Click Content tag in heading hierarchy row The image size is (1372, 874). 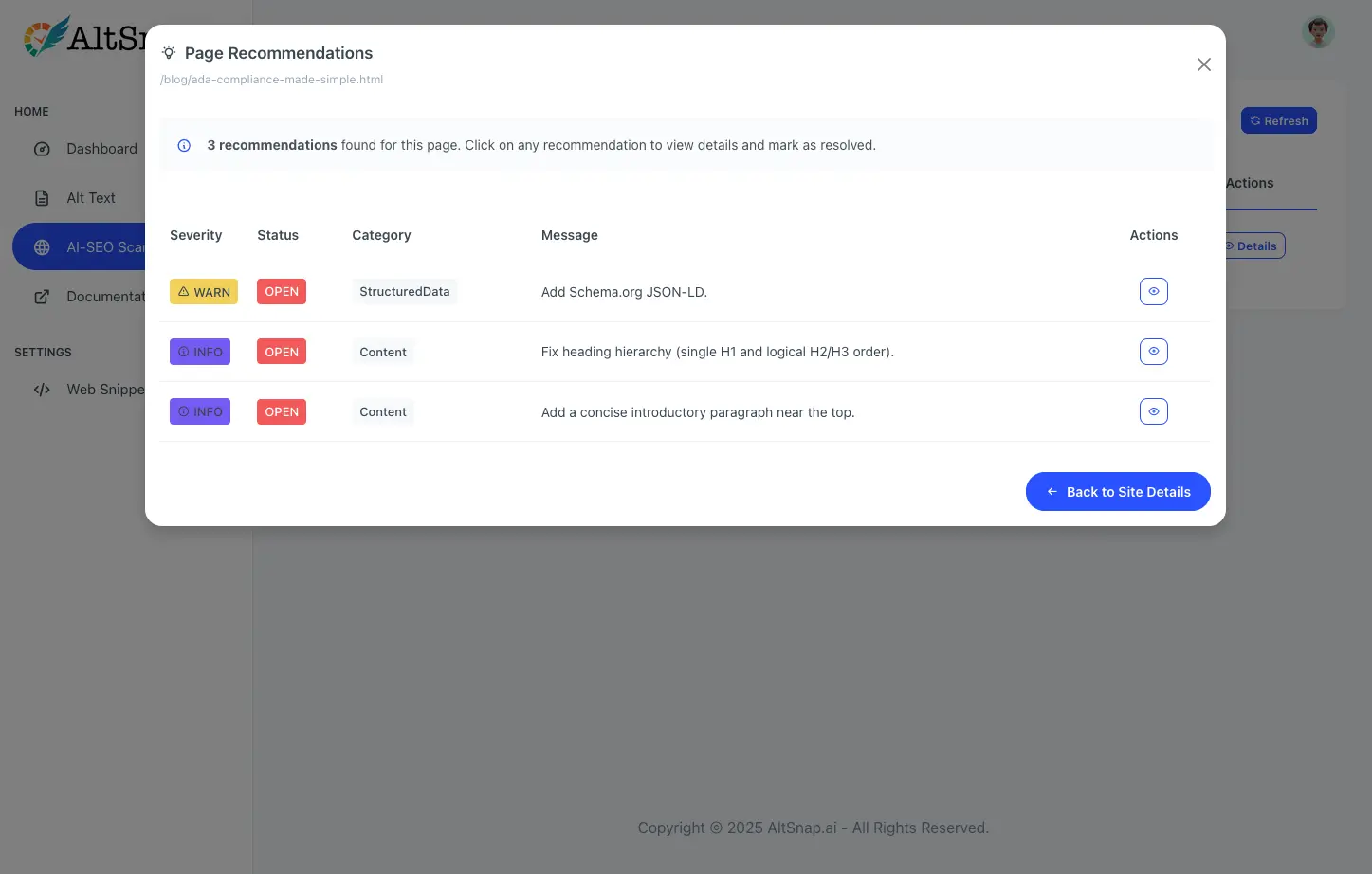(383, 352)
